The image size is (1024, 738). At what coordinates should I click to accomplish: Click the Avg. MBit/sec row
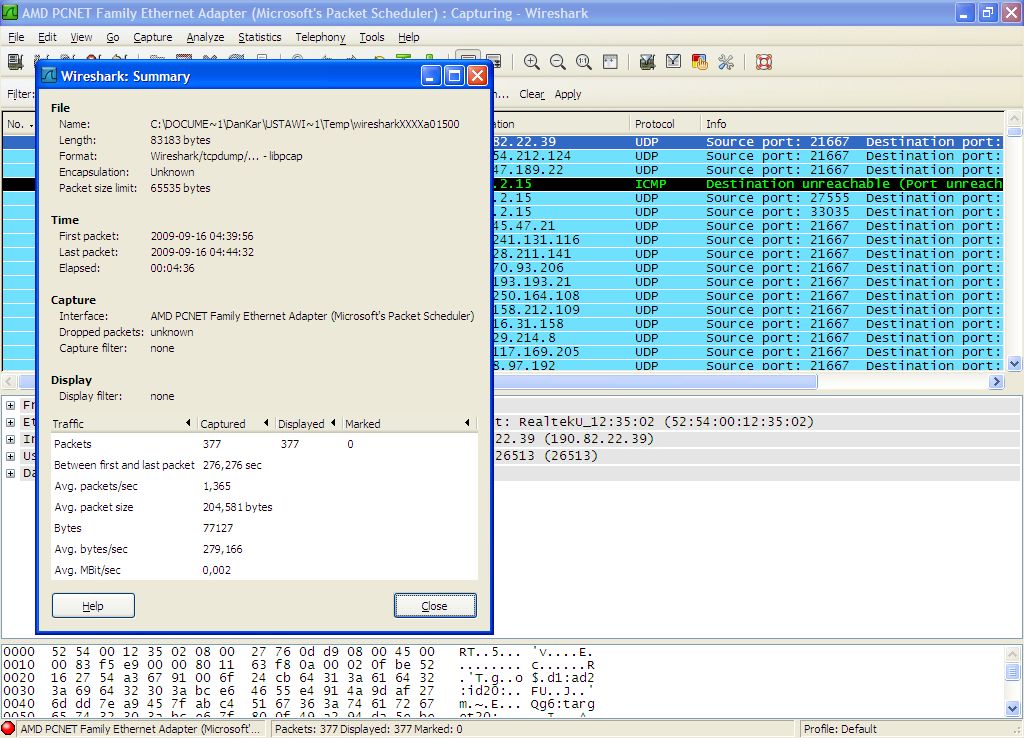click(x=264, y=570)
